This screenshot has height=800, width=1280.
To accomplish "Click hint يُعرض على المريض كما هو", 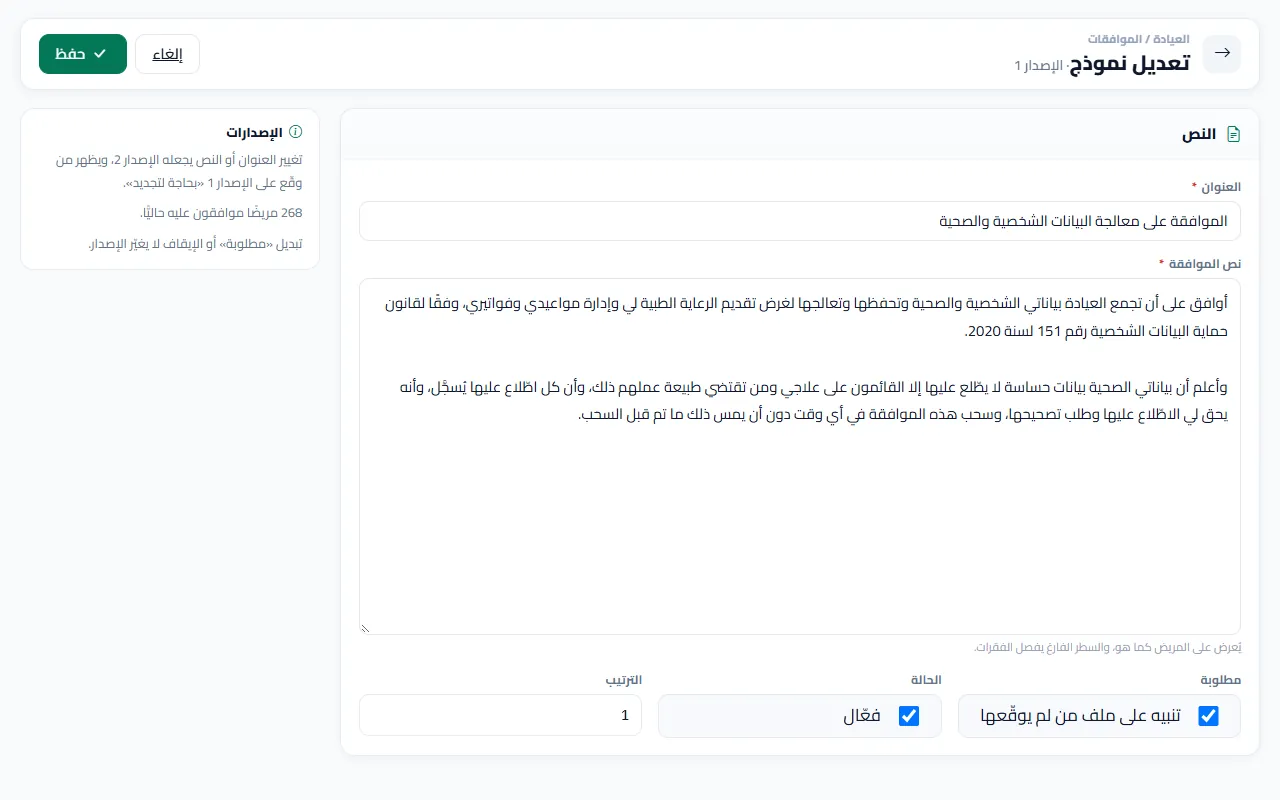I will tap(1107, 647).
